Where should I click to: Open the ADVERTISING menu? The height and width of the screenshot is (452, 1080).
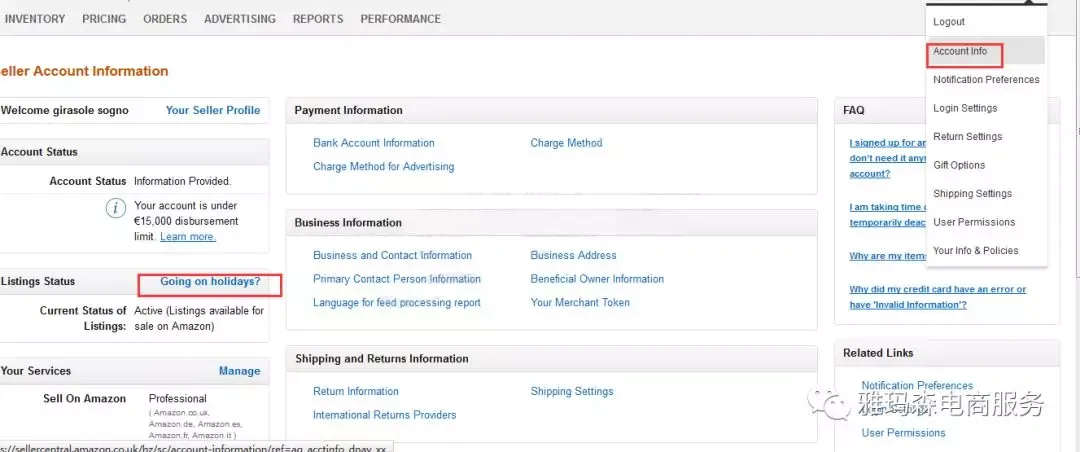[240, 19]
